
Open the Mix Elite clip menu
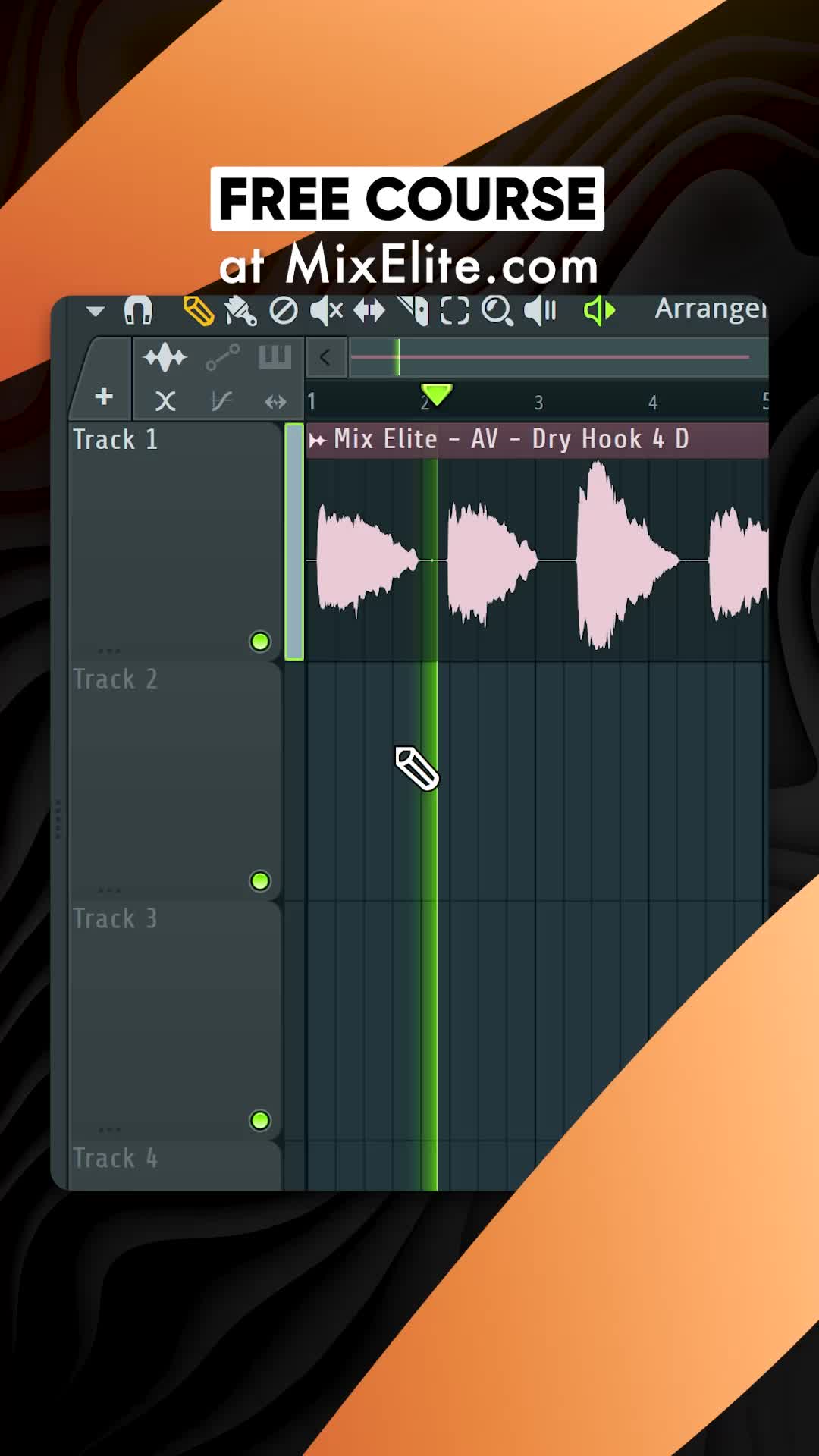click(x=318, y=440)
